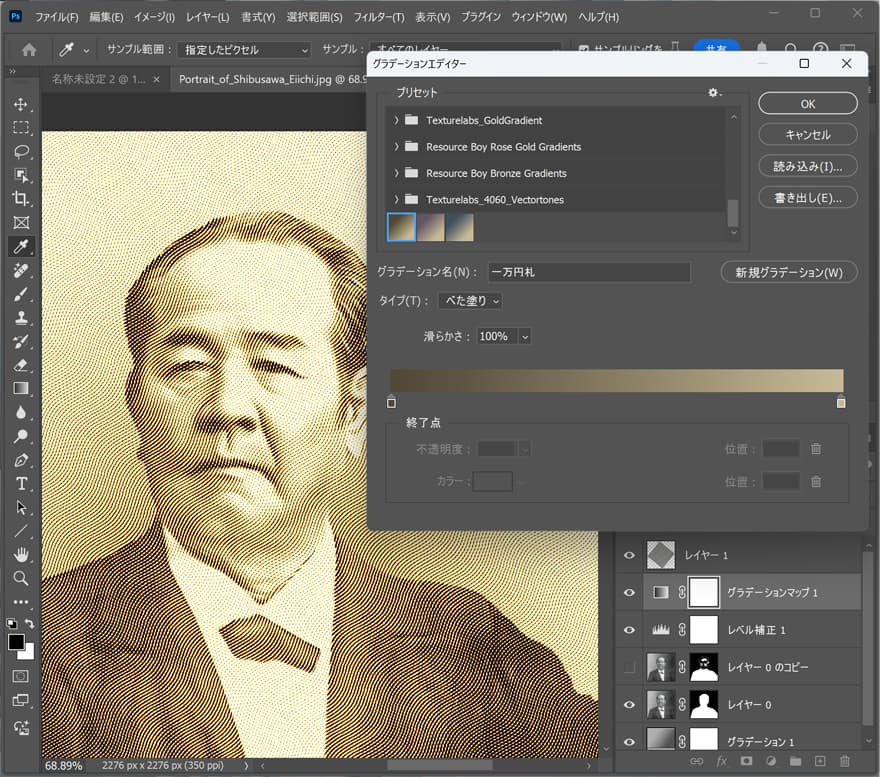This screenshot has height=777, width=880.
Task: Select the Rectangular Marquee tool
Action: (21, 128)
